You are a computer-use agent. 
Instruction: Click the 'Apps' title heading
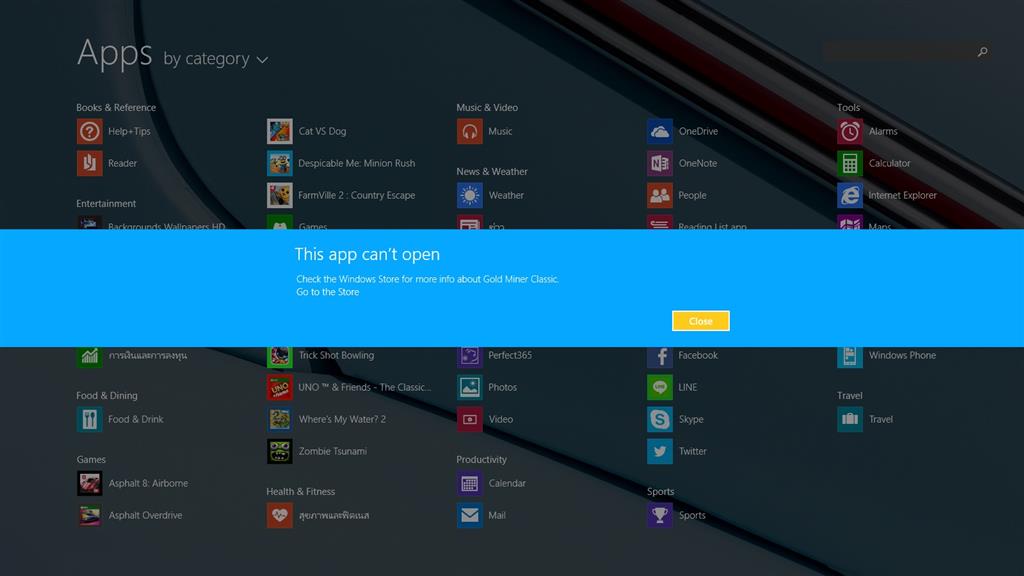pyautogui.click(x=114, y=53)
